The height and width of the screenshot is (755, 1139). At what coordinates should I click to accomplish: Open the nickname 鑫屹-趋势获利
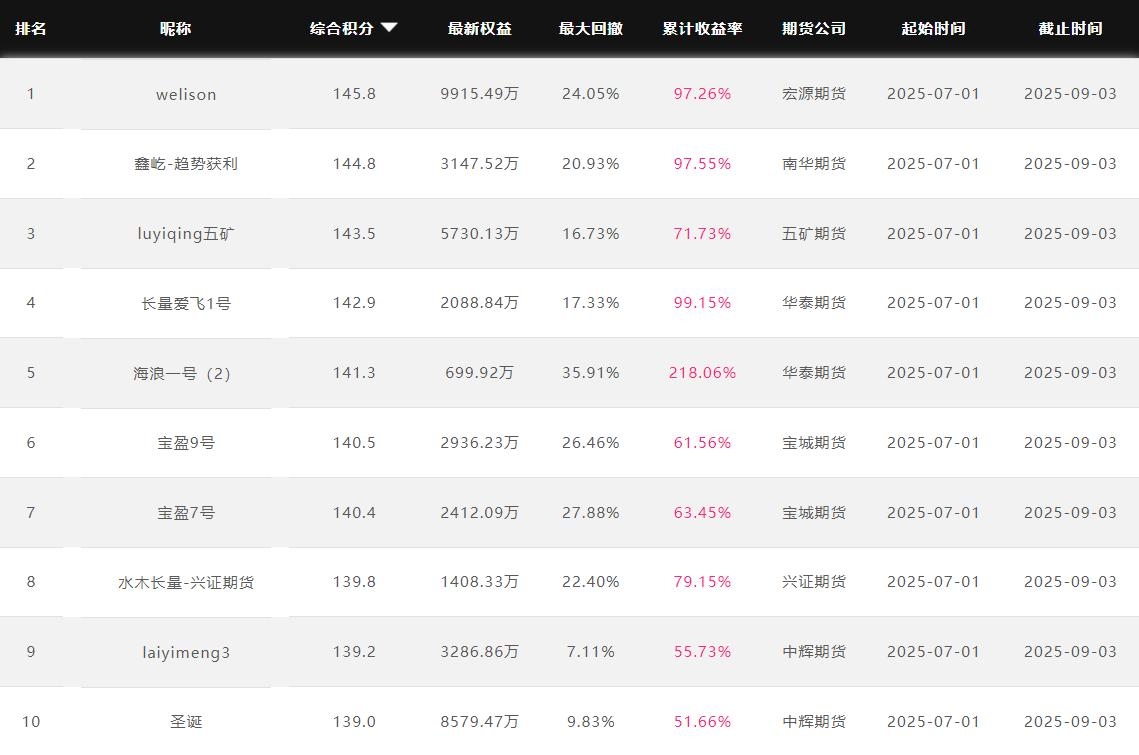[x=186, y=163]
